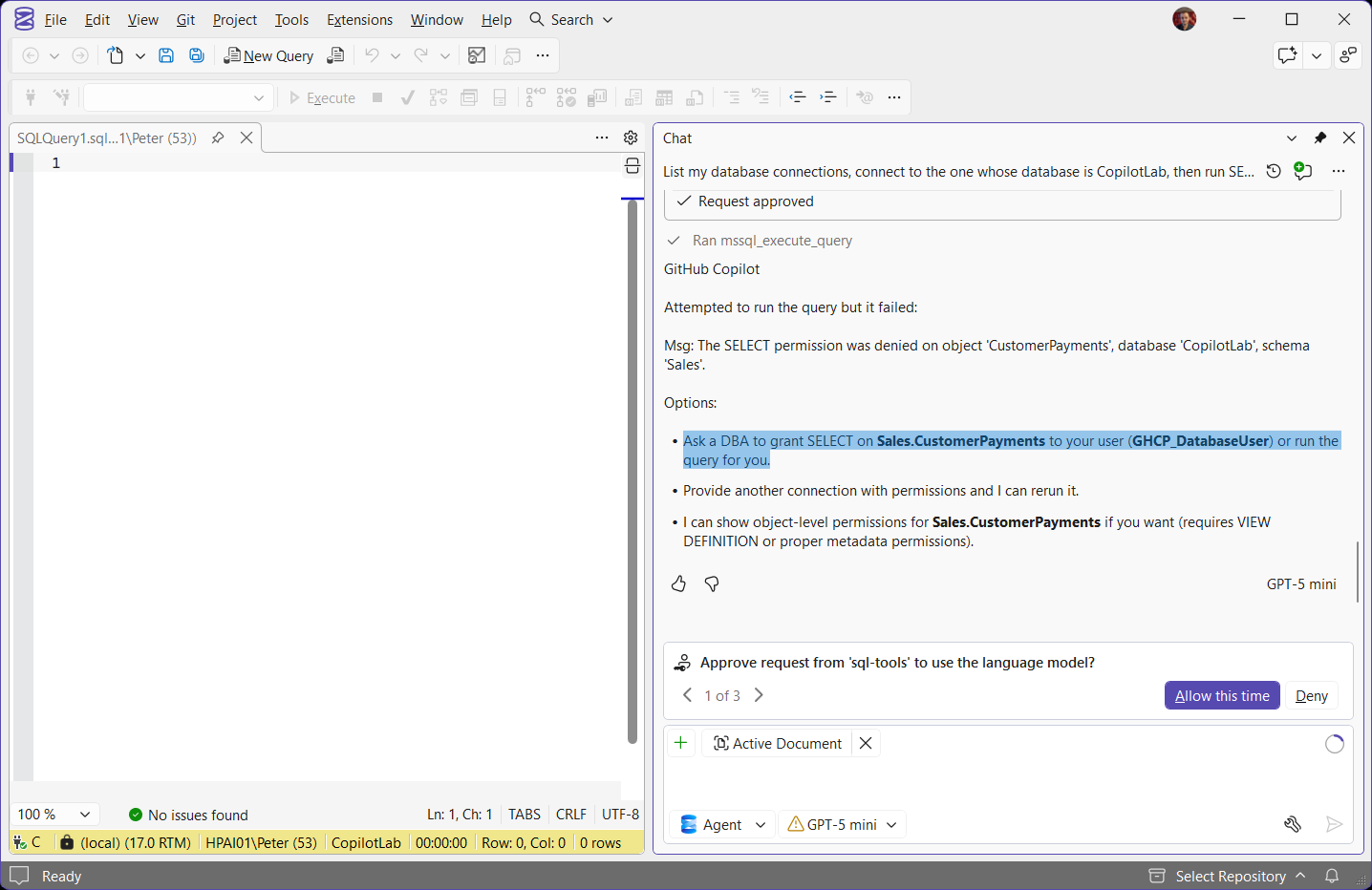Click the Parse checkmark icon
Viewport: 1372px width, 890px height.
(x=408, y=97)
